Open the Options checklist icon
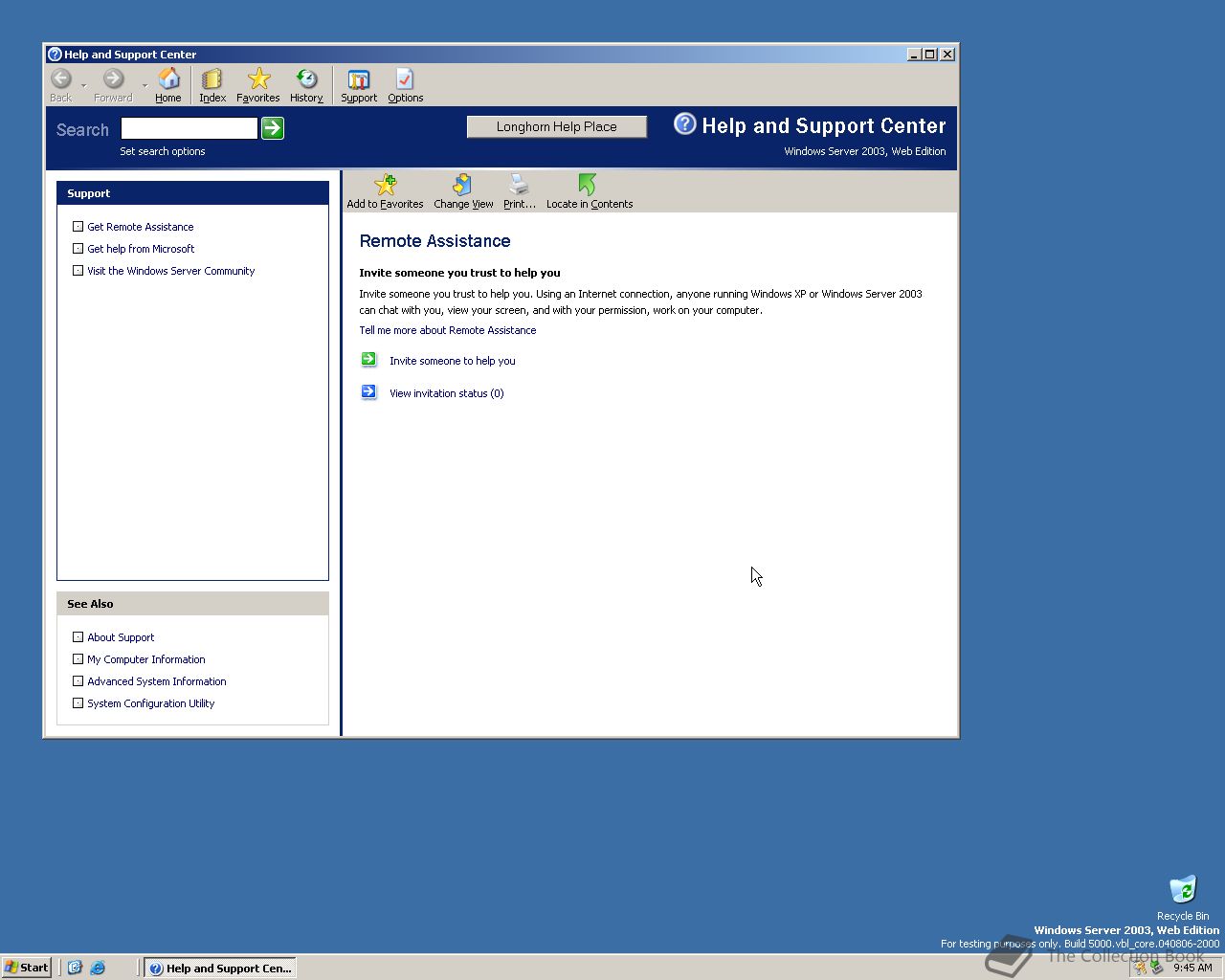Viewport: 1225px width, 980px height. 405,78
